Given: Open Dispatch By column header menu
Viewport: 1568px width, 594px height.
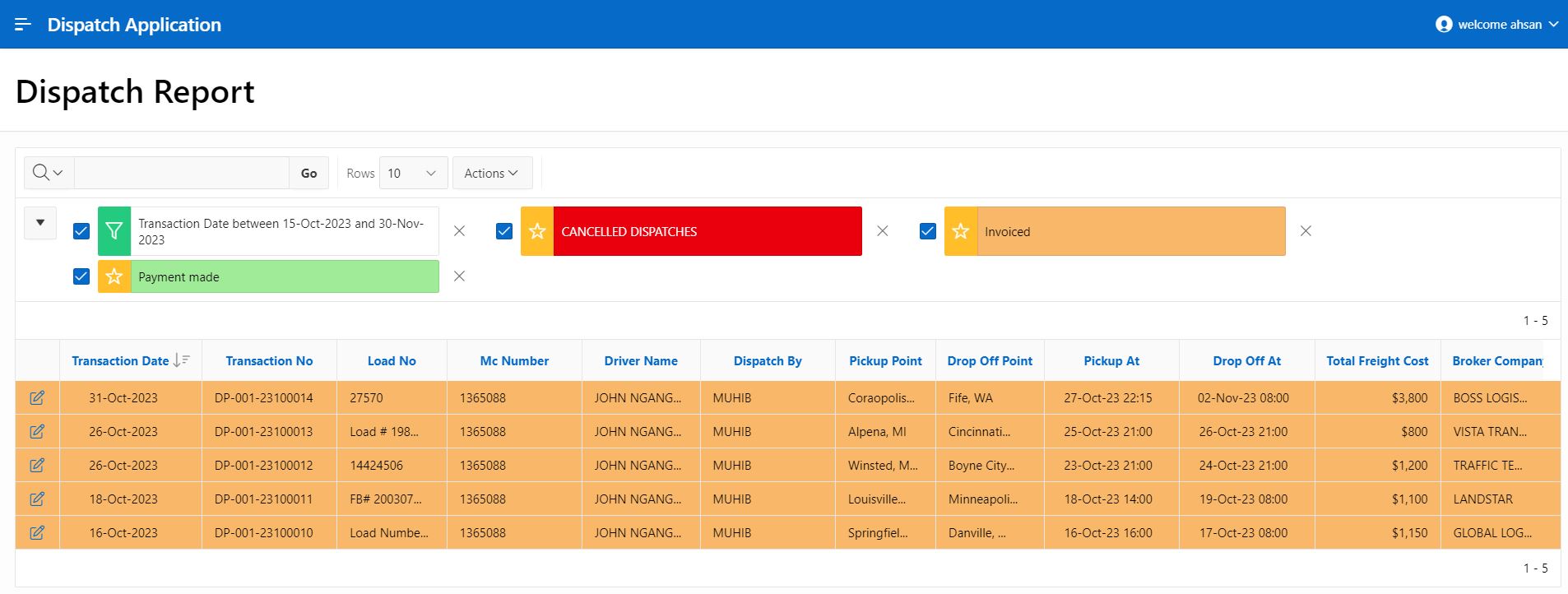Looking at the screenshot, I should coord(768,360).
